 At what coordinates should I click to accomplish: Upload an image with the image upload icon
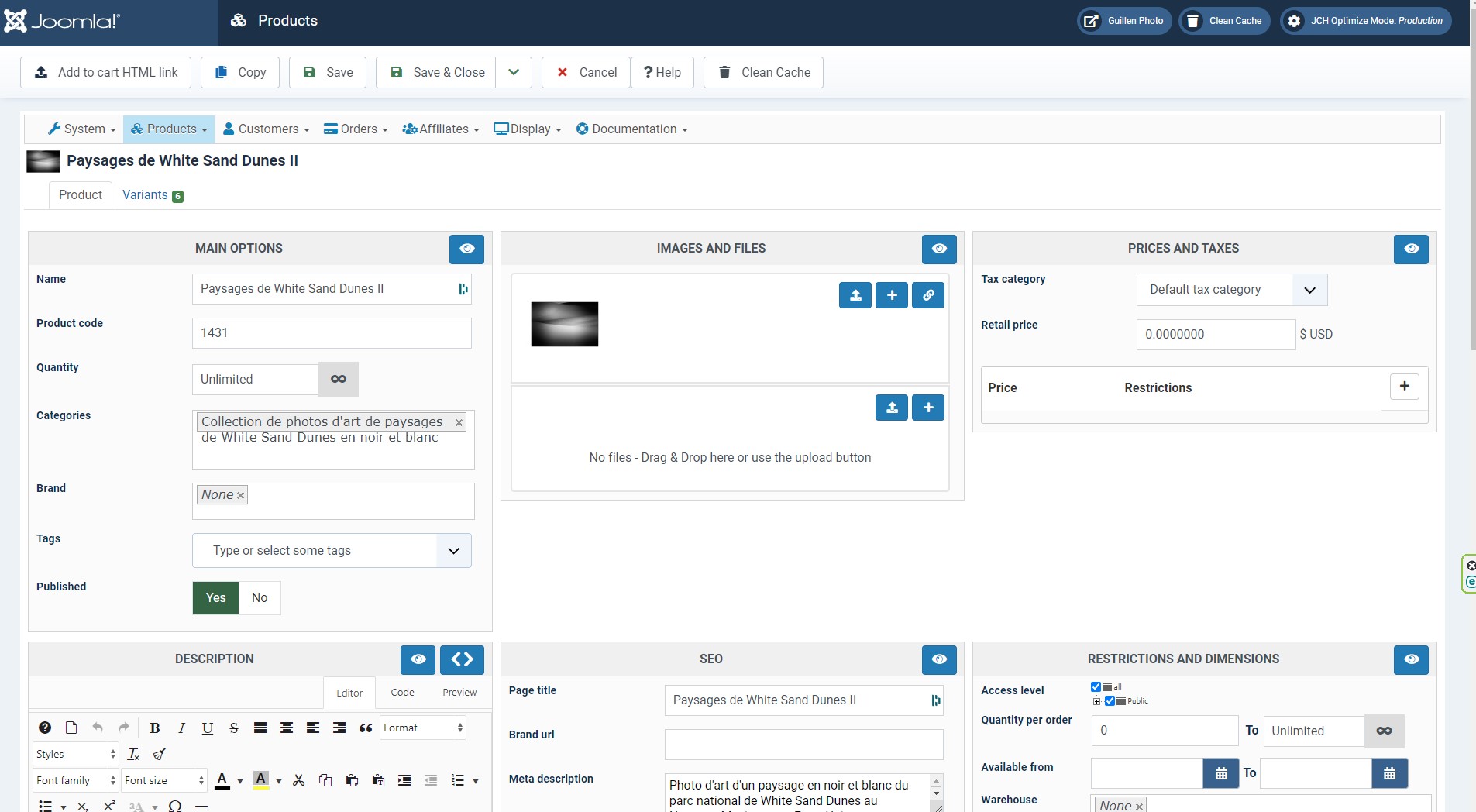(x=855, y=295)
